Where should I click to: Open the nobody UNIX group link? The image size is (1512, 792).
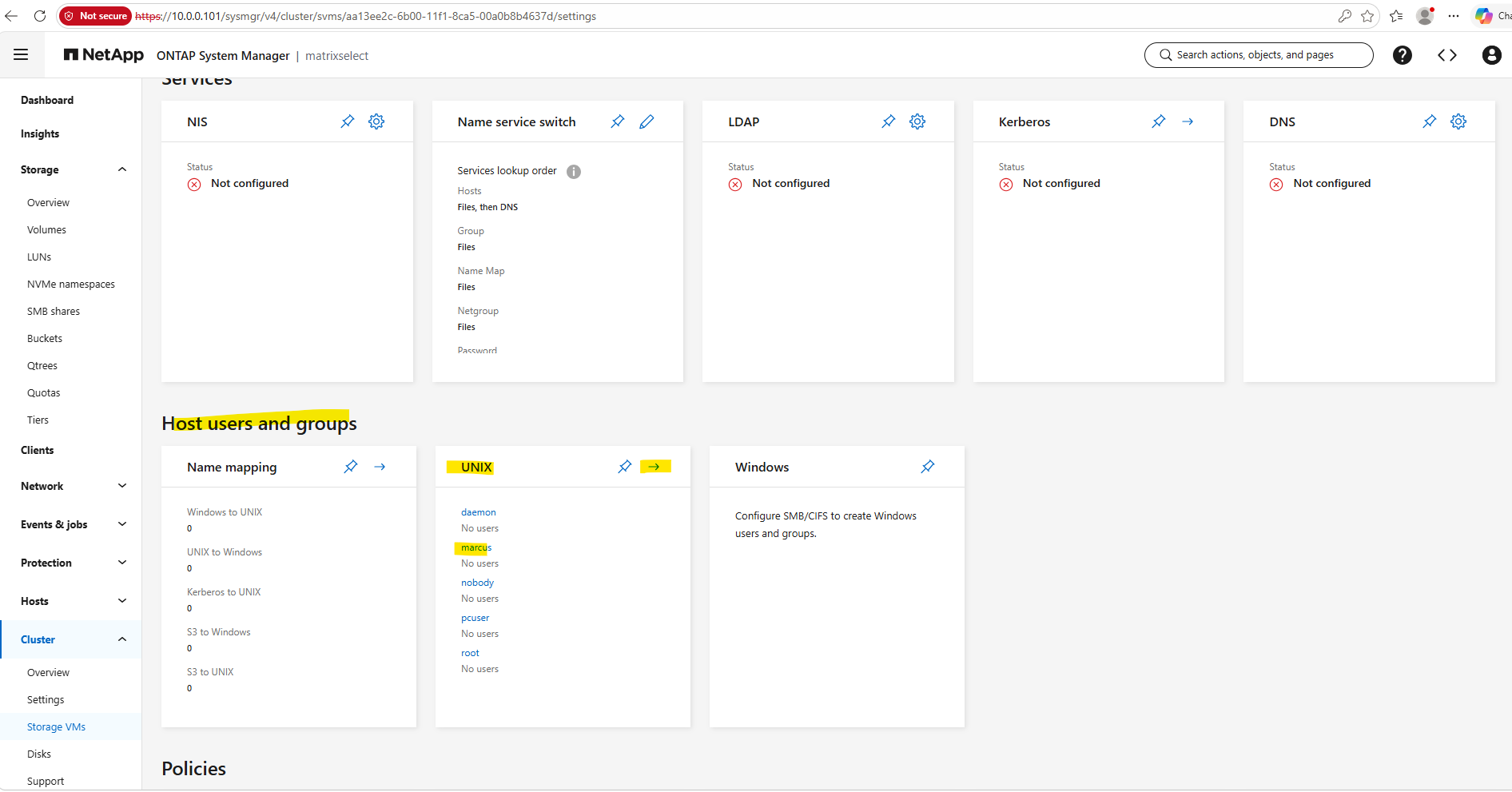click(477, 583)
